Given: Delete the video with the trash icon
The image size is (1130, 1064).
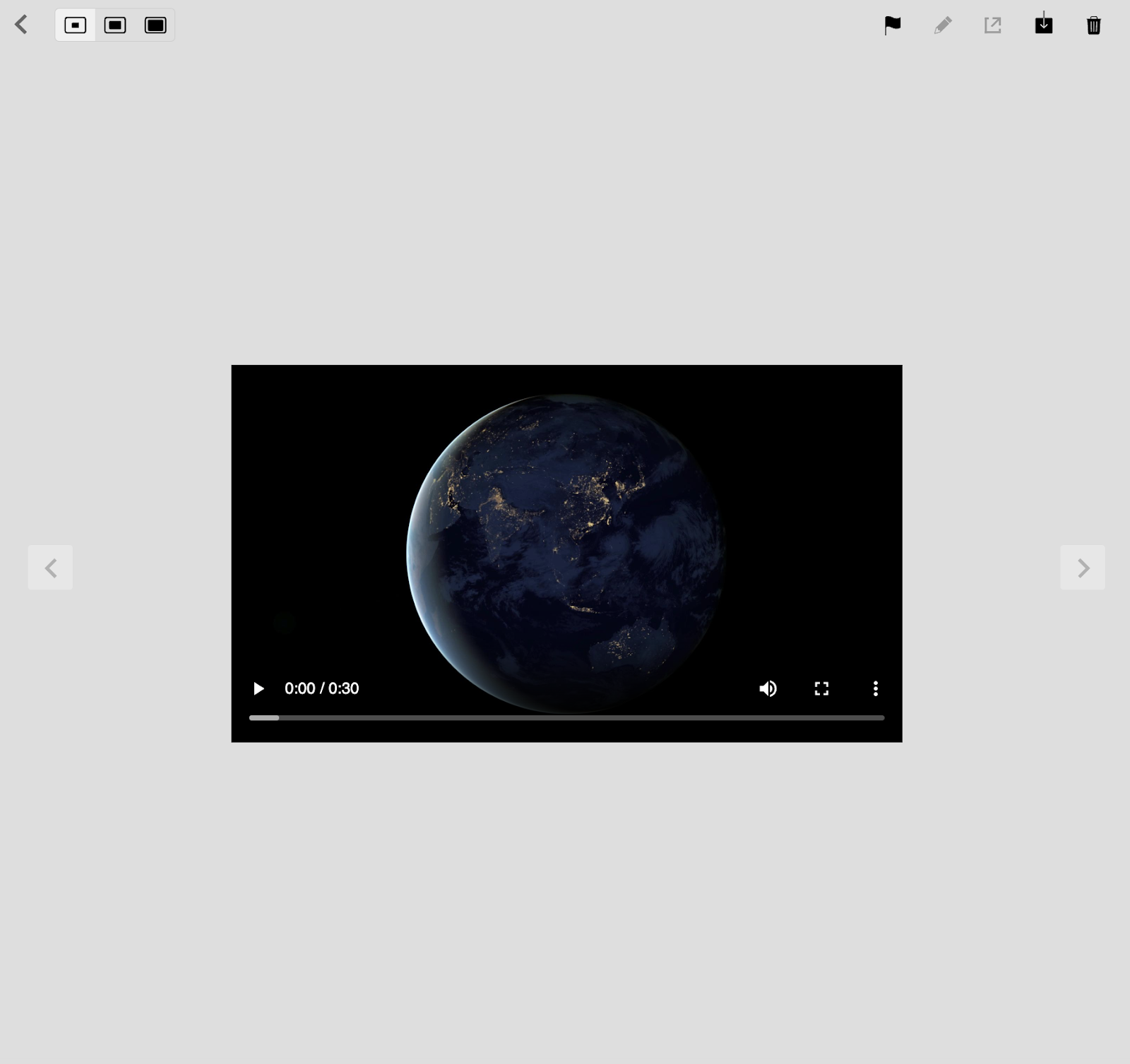Looking at the screenshot, I should [1094, 25].
